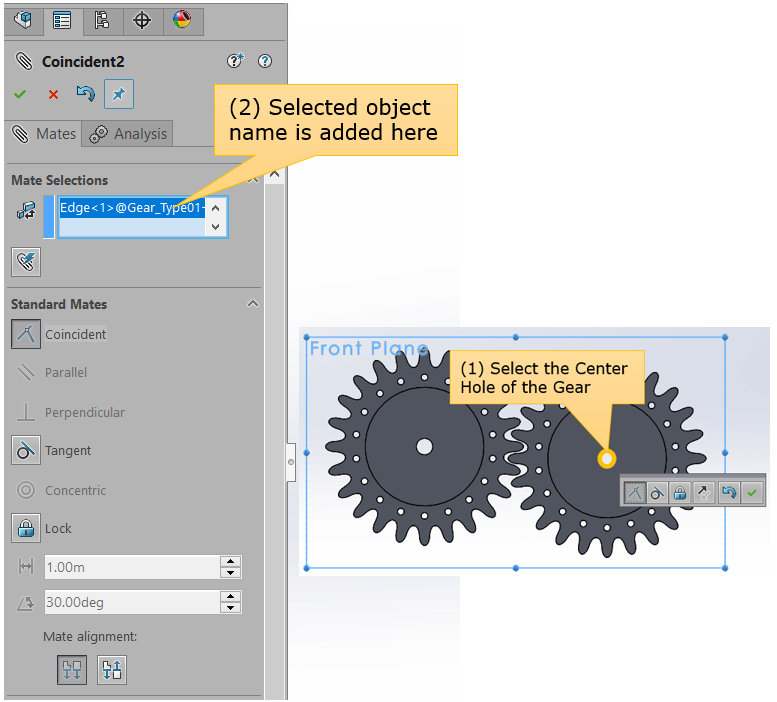
Task: Choose the Lock mate icon
Action: pos(26,529)
